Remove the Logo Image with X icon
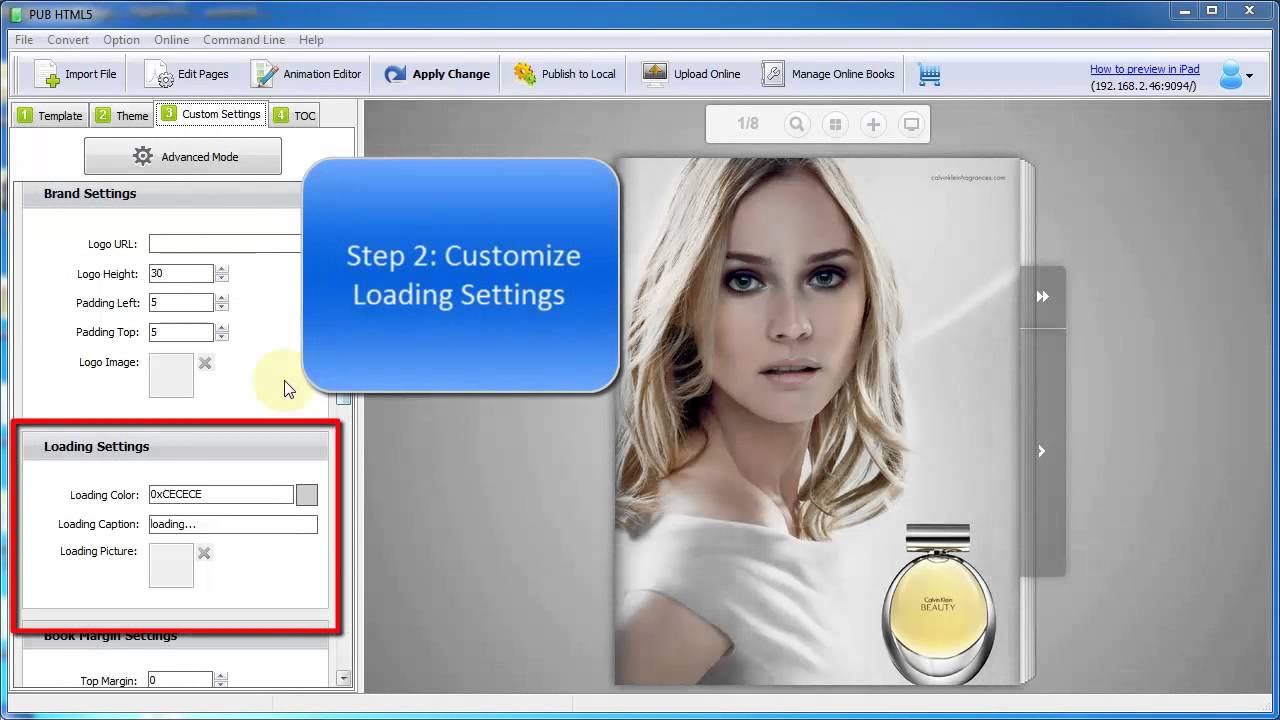Screen dimensions: 1280x720 click(205, 363)
